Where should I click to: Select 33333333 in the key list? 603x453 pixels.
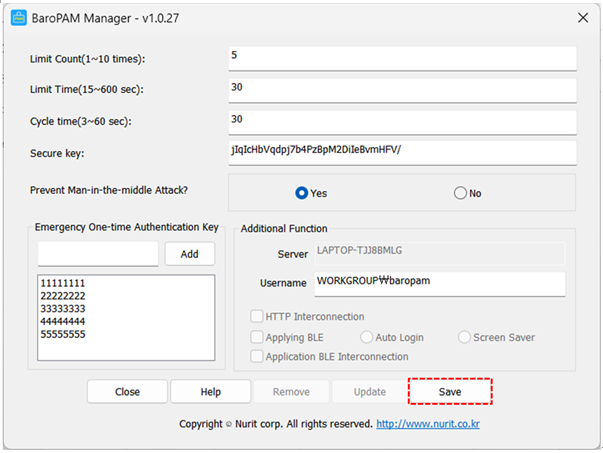(x=63, y=309)
